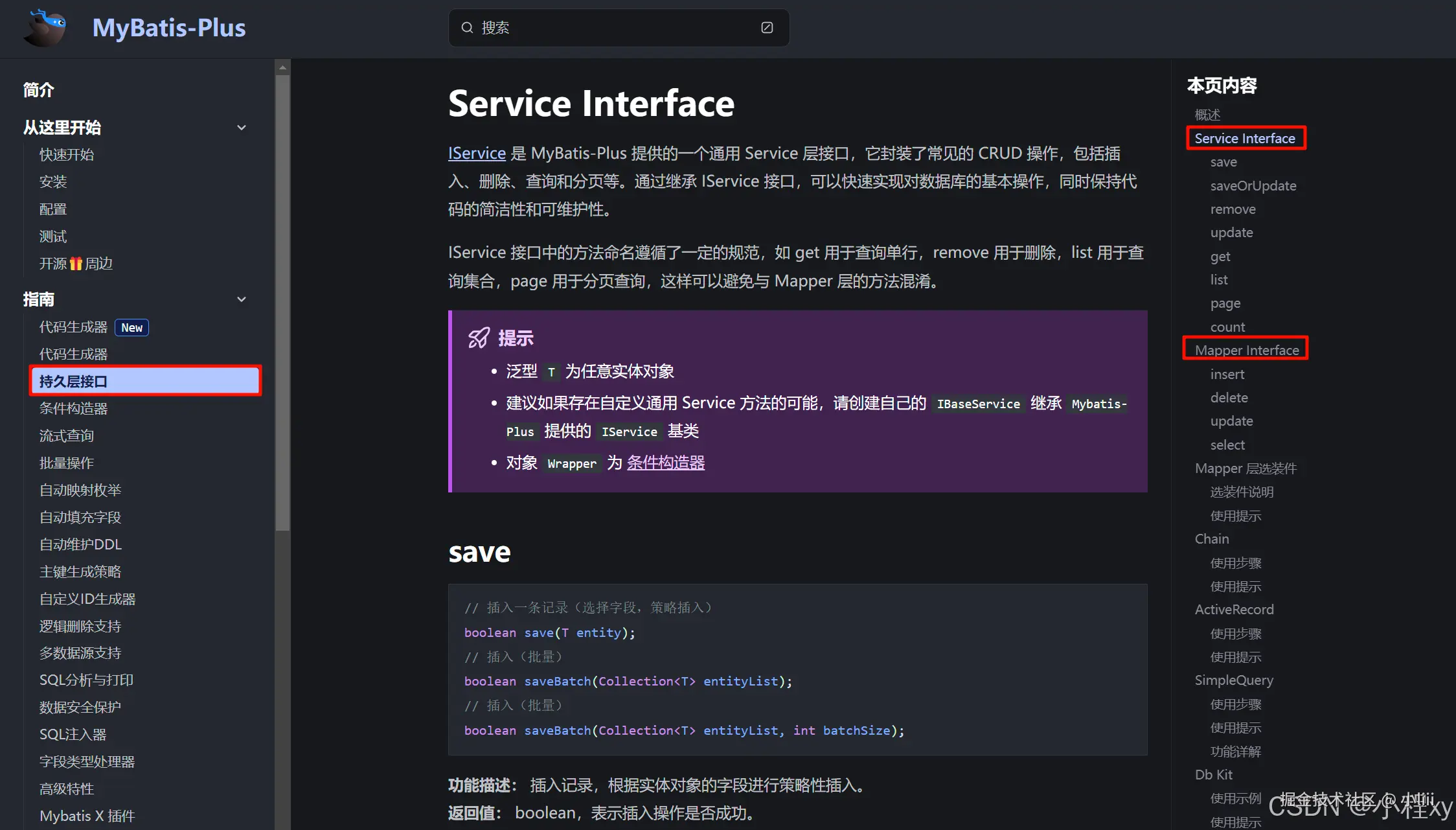
Task: Click the 条件构造器 sidebar entry
Action: coord(73,408)
